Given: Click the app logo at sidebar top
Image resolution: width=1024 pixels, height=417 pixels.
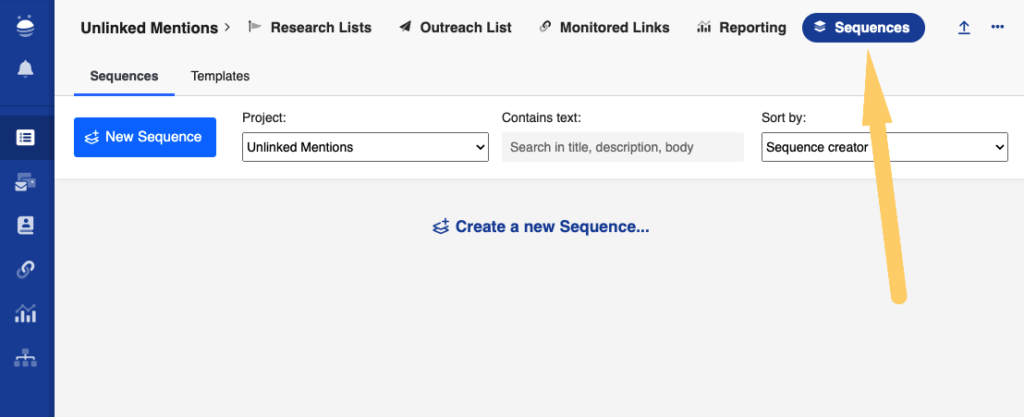Looking at the screenshot, I should [25, 25].
